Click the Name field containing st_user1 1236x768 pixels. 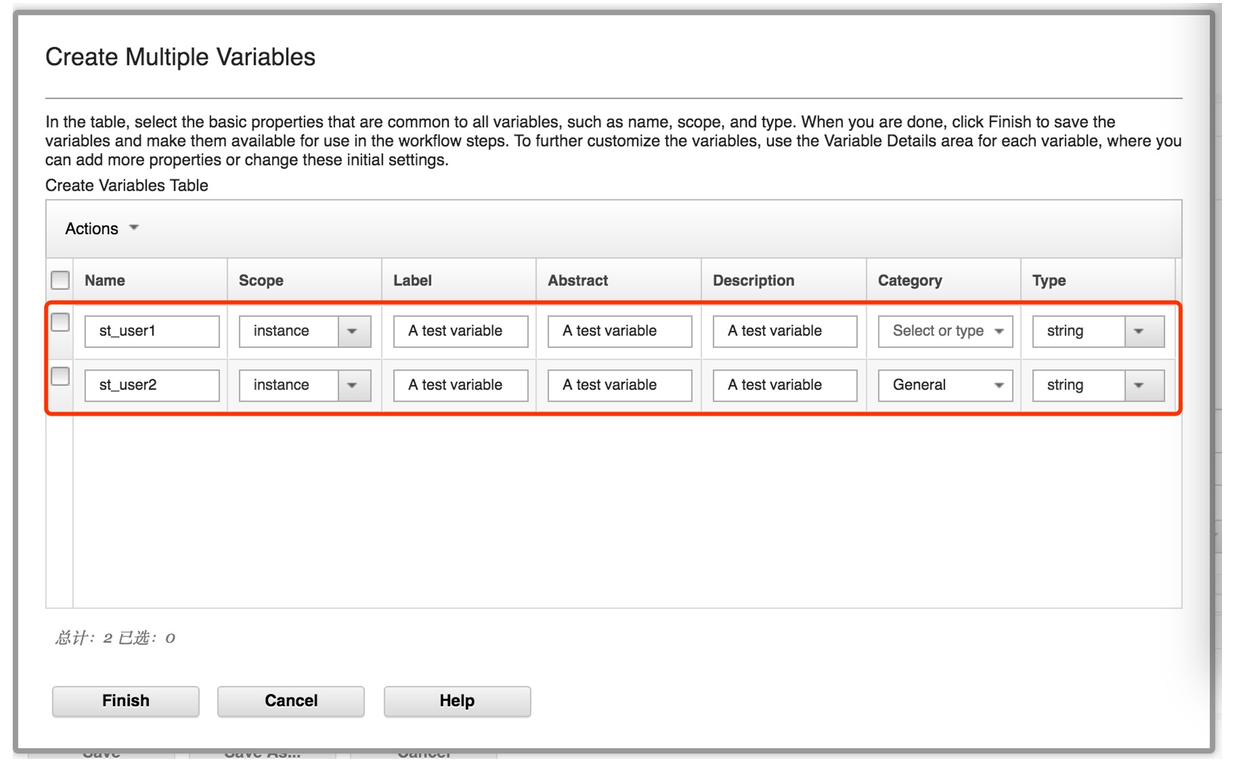click(x=152, y=331)
